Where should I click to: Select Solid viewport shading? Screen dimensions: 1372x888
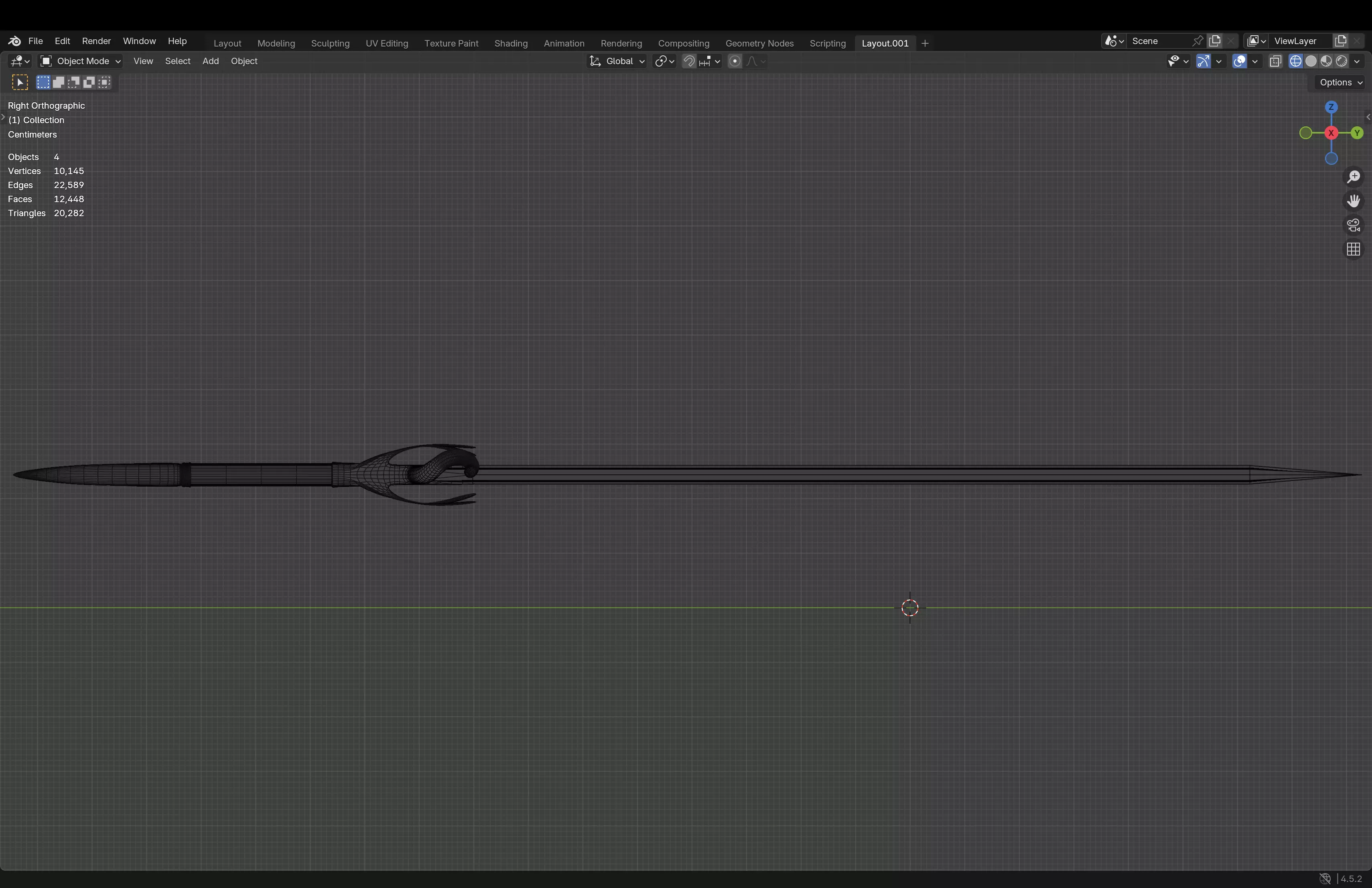(x=1311, y=61)
